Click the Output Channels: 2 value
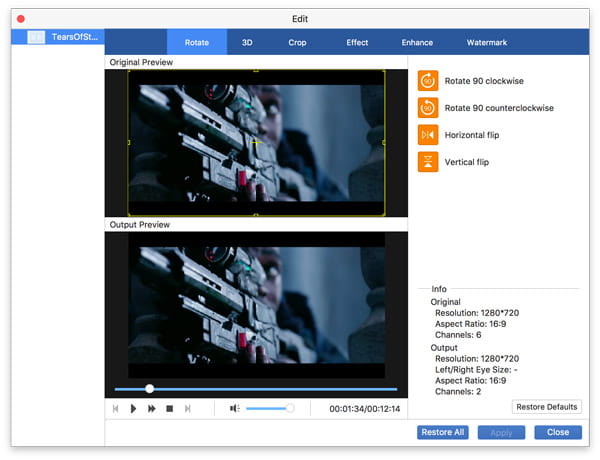The height and width of the screenshot is (460, 600). [458, 391]
